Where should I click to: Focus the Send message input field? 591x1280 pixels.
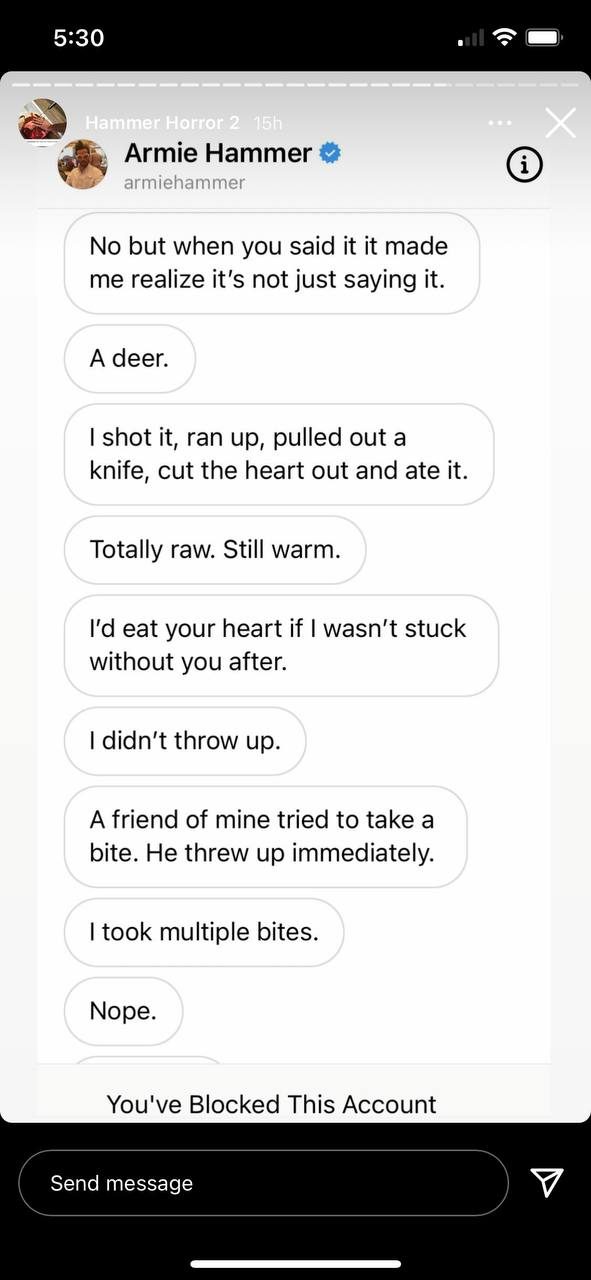pyautogui.click(x=264, y=1183)
